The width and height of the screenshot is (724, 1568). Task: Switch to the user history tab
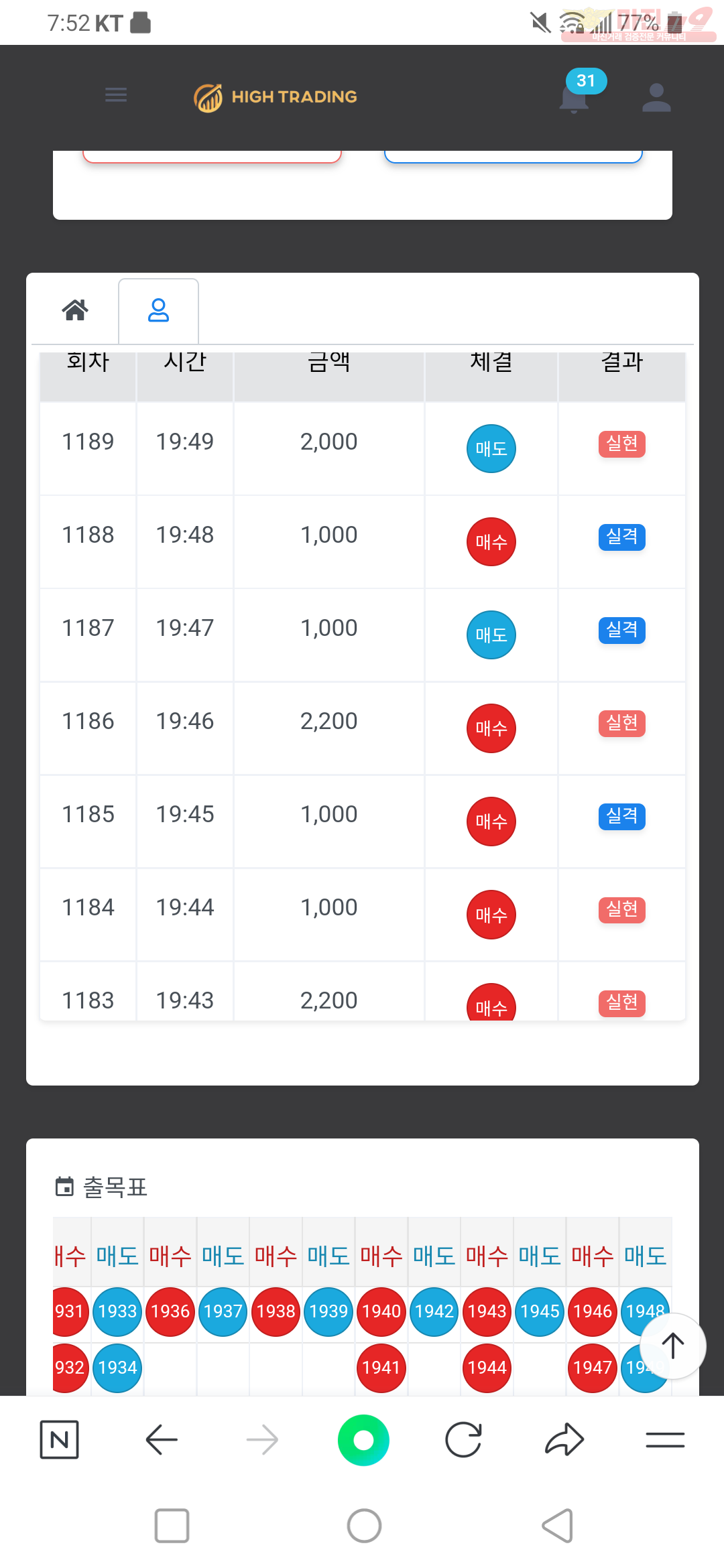tap(158, 310)
